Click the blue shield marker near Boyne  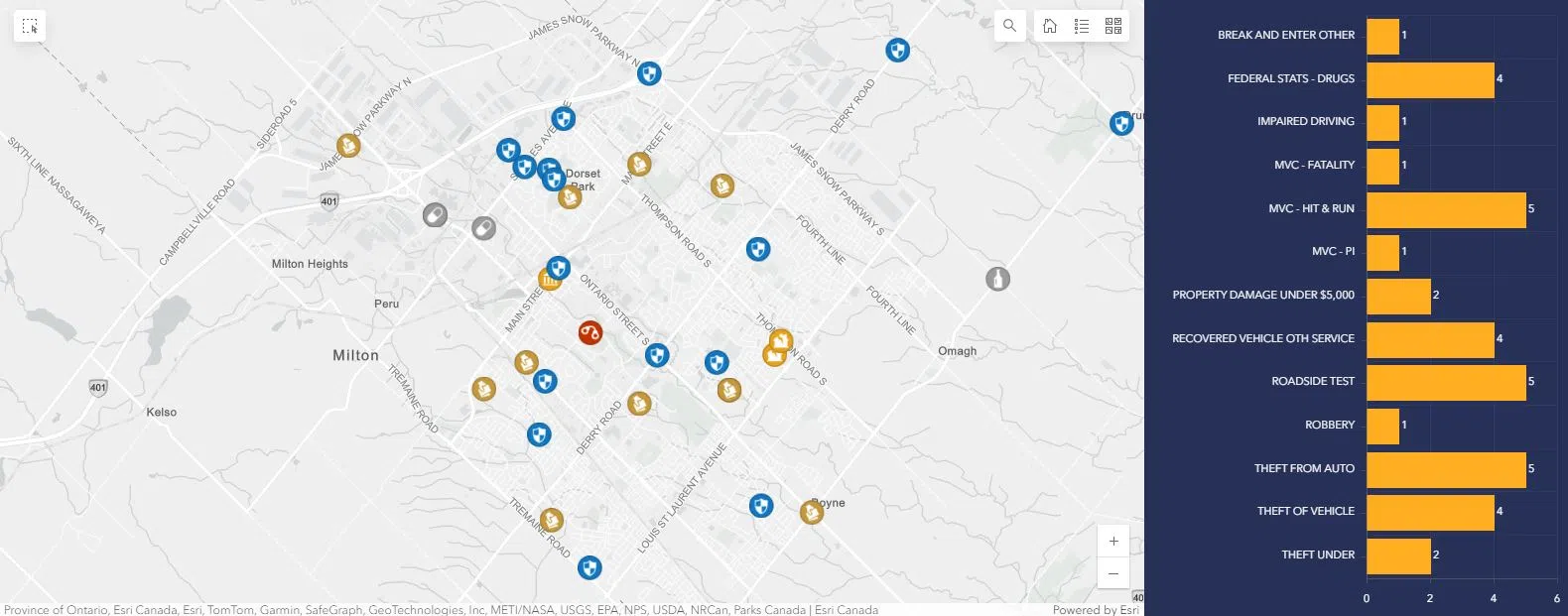pyautogui.click(x=761, y=506)
